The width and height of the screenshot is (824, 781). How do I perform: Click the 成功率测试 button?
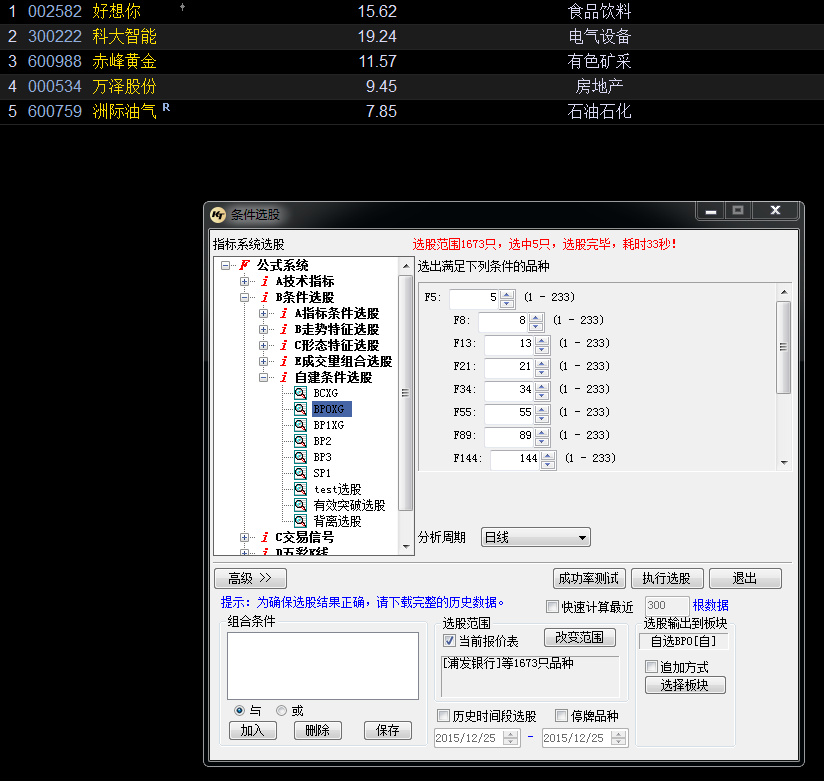tap(589, 578)
